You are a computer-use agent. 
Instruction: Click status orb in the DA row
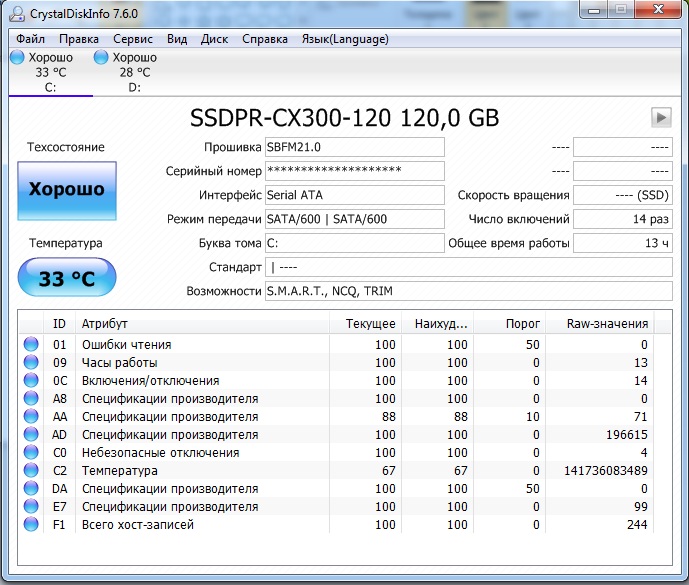[31, 488]
